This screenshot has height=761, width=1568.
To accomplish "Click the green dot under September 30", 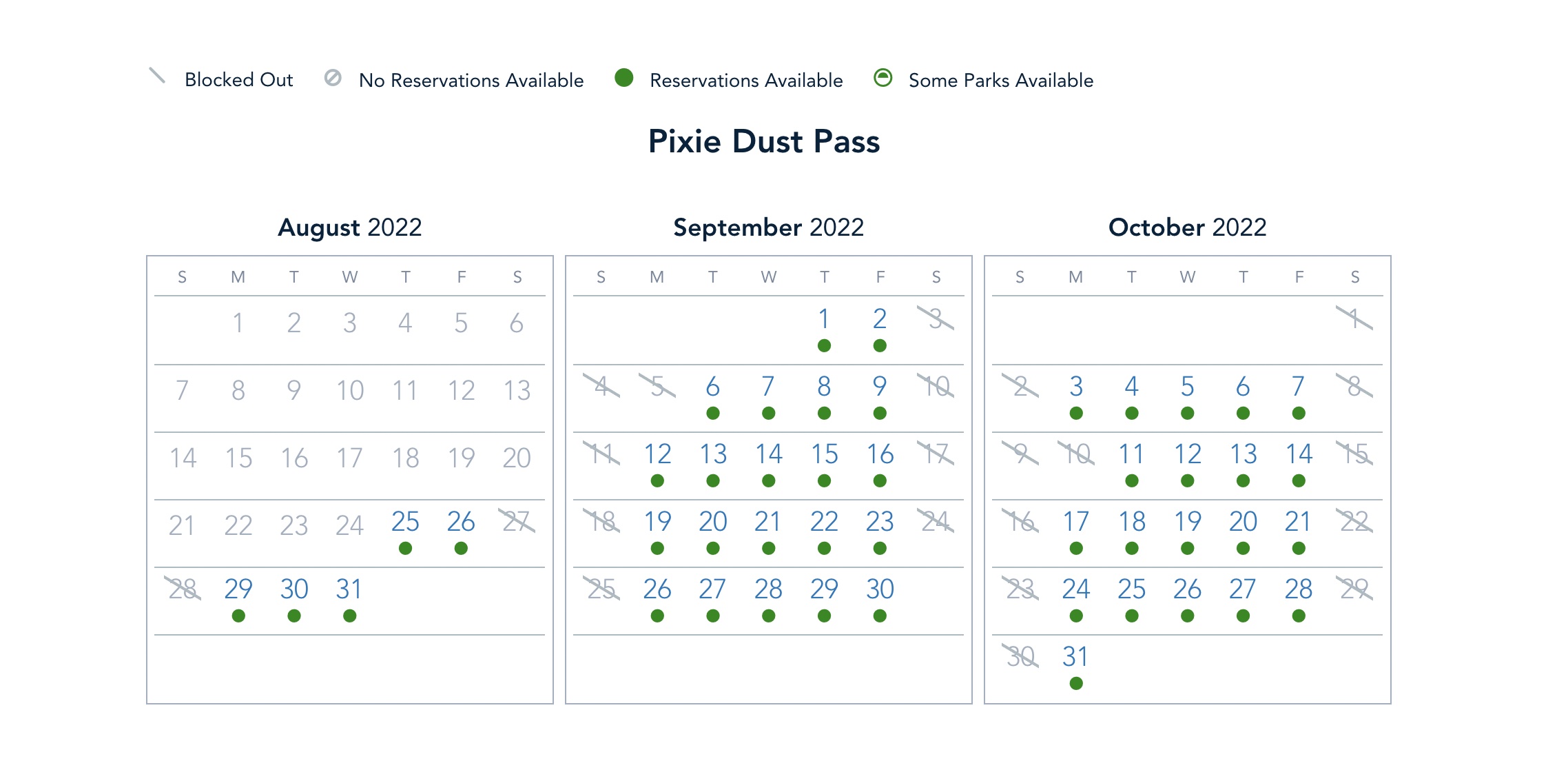I will [x=880, y=616].
